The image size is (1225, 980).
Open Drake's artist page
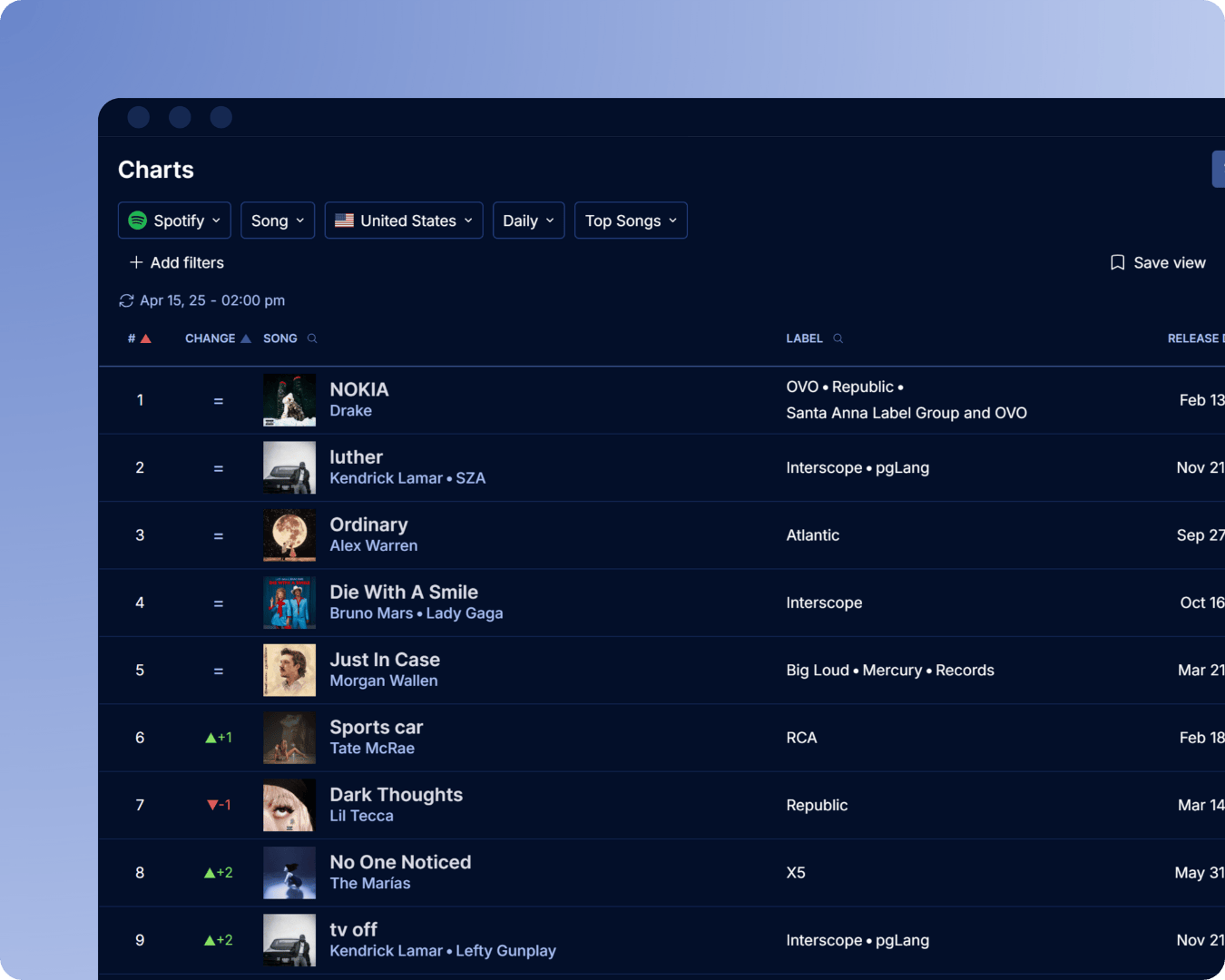(x=351, y=410)
